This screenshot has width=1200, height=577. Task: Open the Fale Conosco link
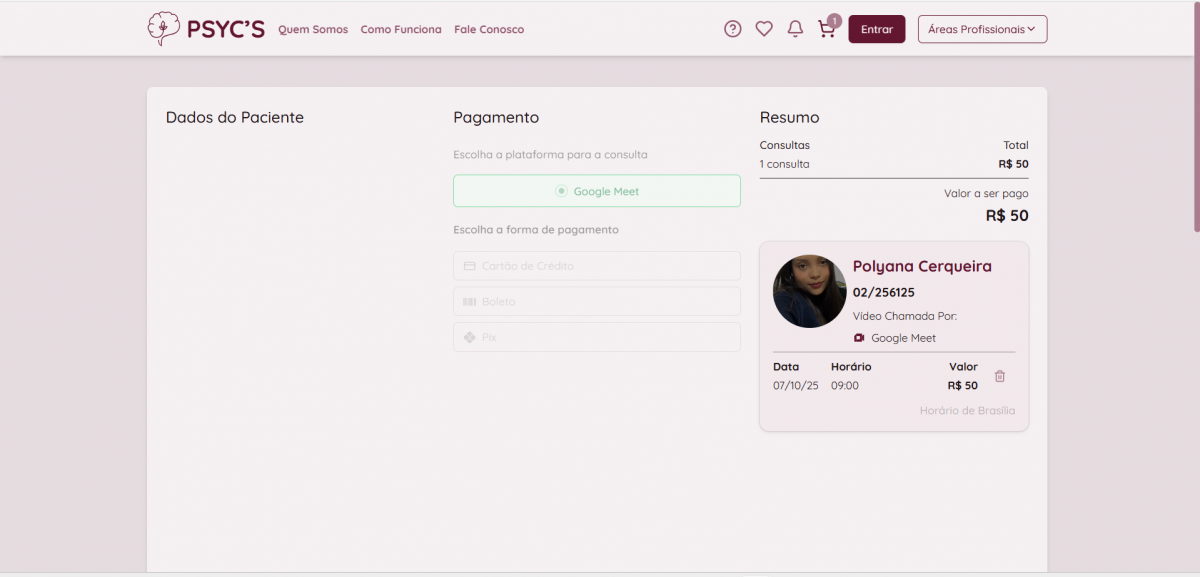(x=489, y=30)
